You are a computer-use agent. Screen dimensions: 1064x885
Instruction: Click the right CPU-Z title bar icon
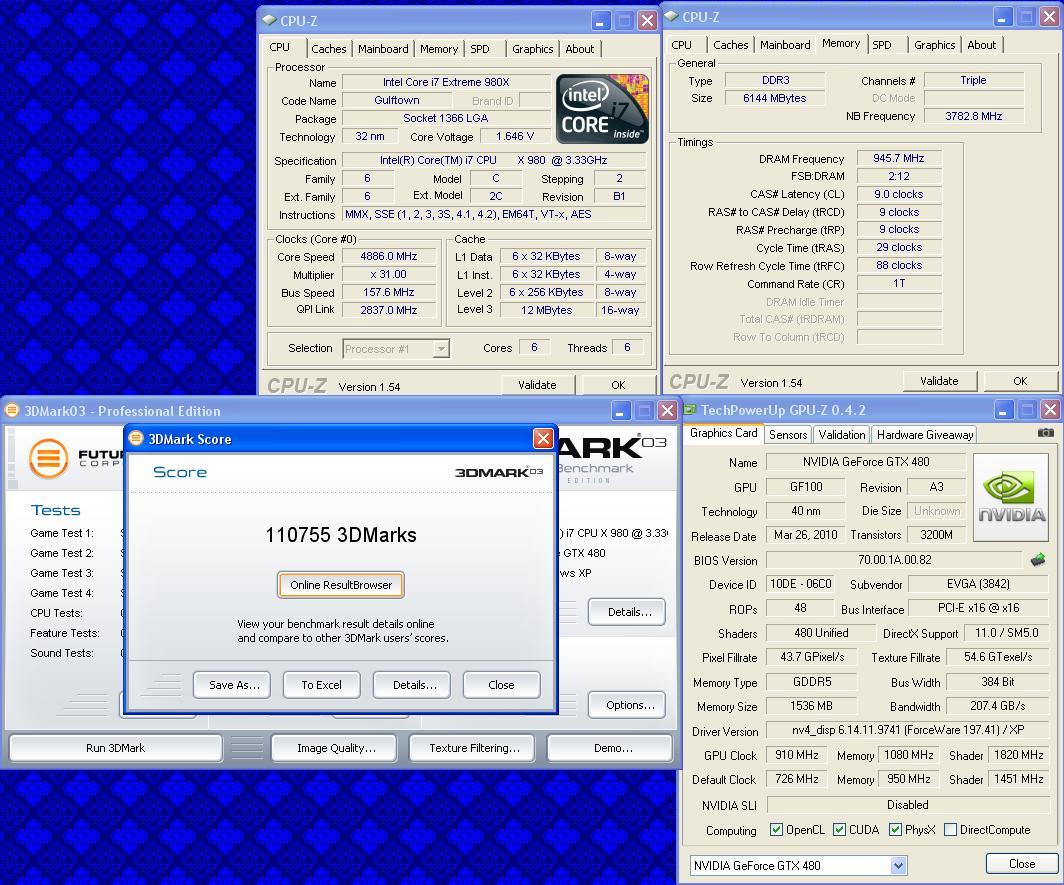pos(671,16)
